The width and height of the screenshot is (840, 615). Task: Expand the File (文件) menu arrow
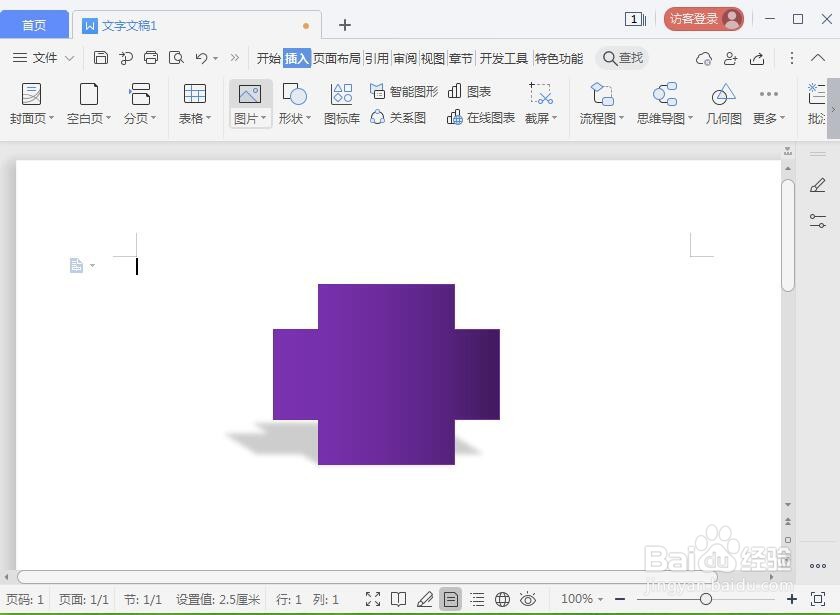click(70, 58)
